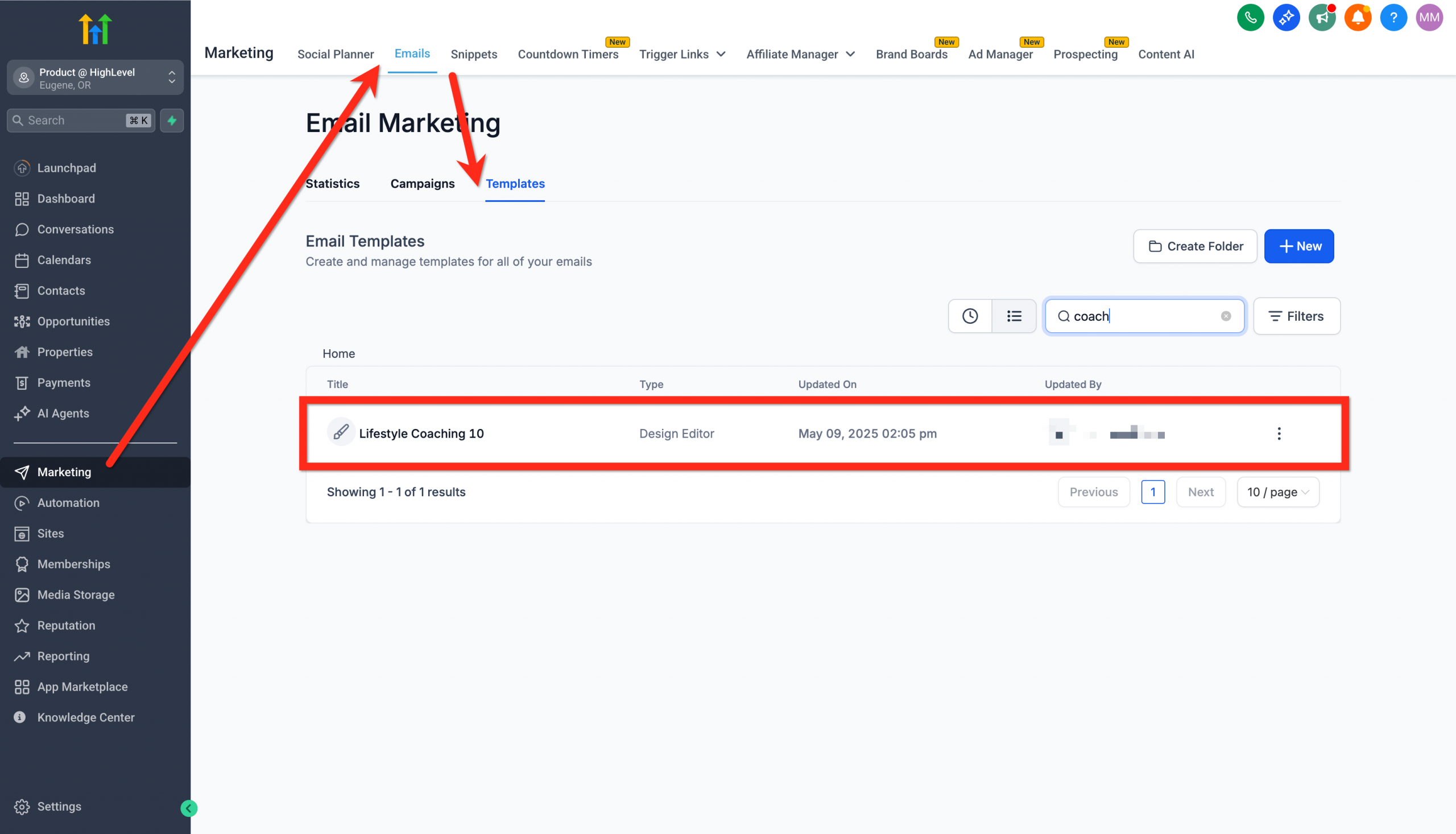Expand the Trigger Links dropdown
Image resolution: width=1456 pixels, height=834 pixels.
click(682, 54)
